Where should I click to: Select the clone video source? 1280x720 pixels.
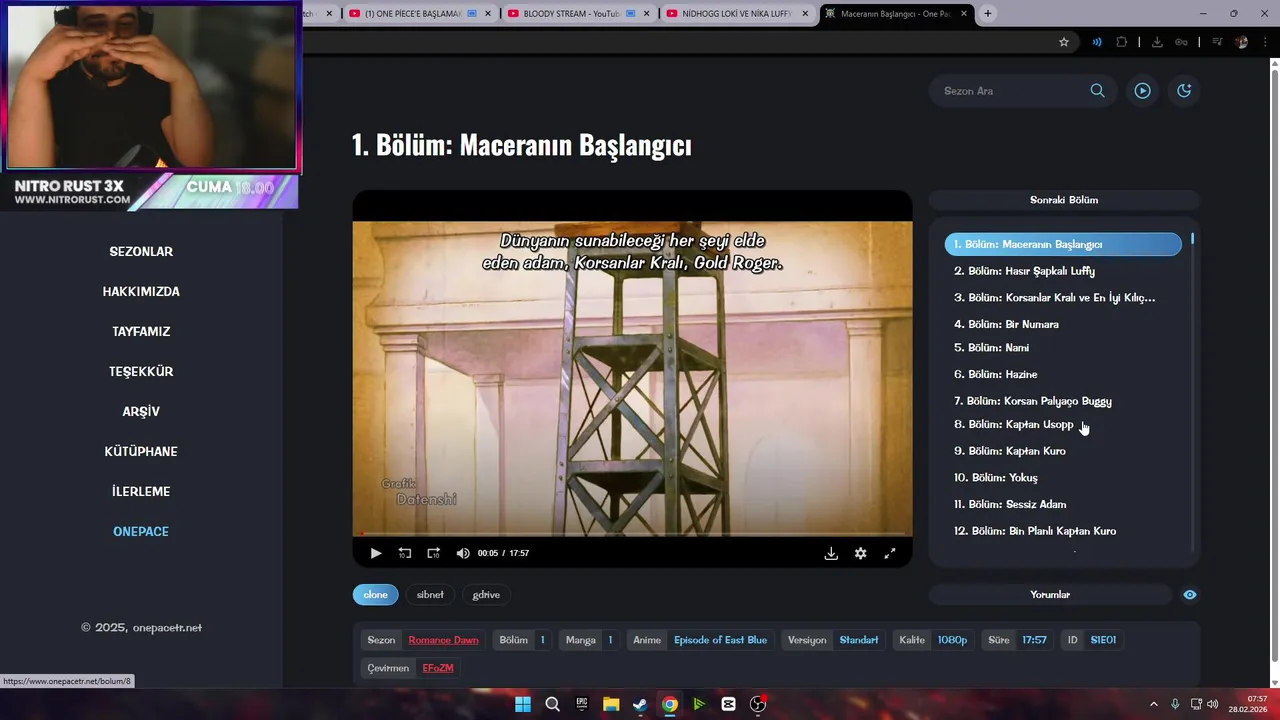pyautogui.click(x=376, y=595)
